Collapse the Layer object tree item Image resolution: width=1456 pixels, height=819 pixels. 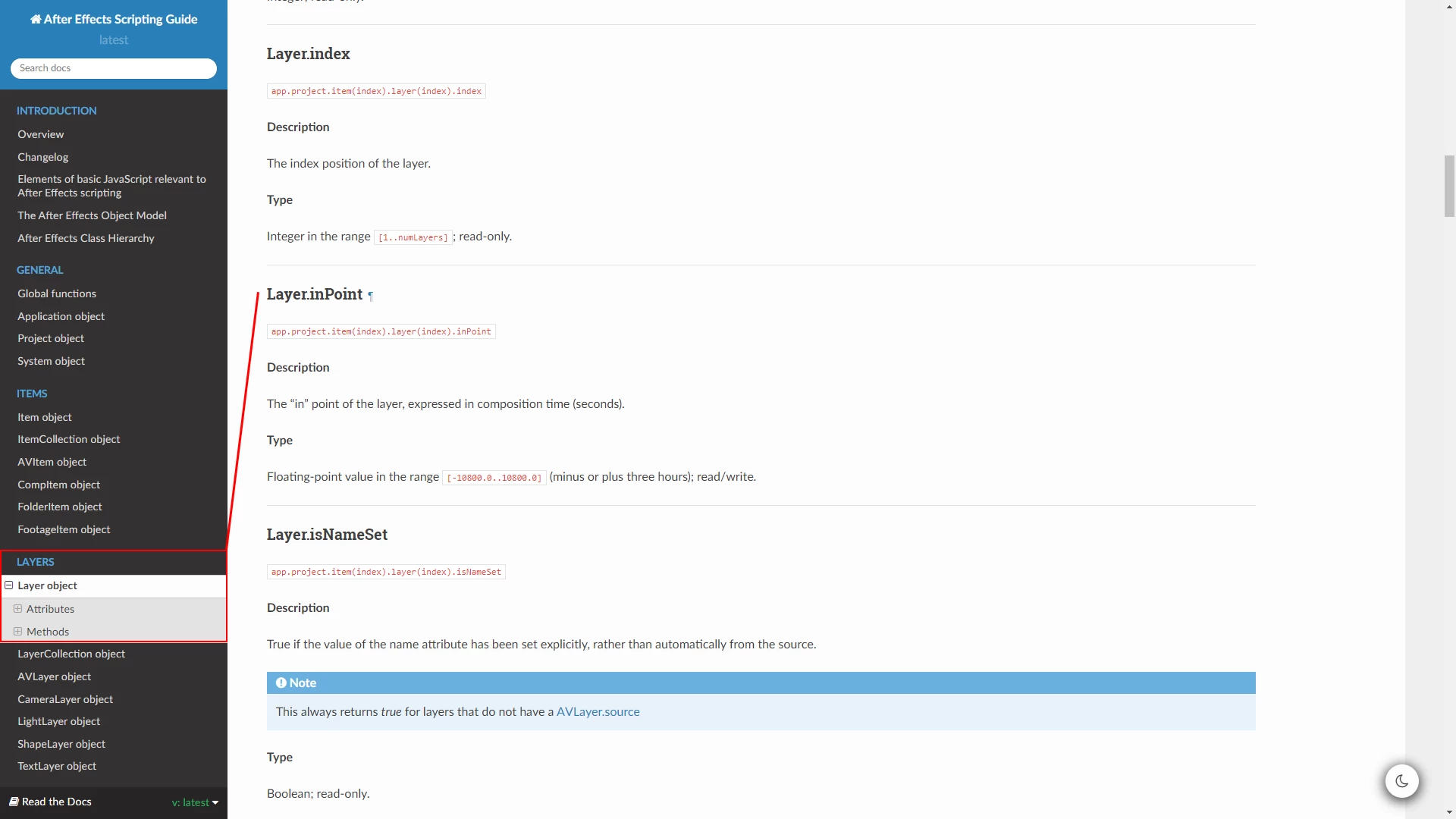pyautogui.click(x=9, y=585)
